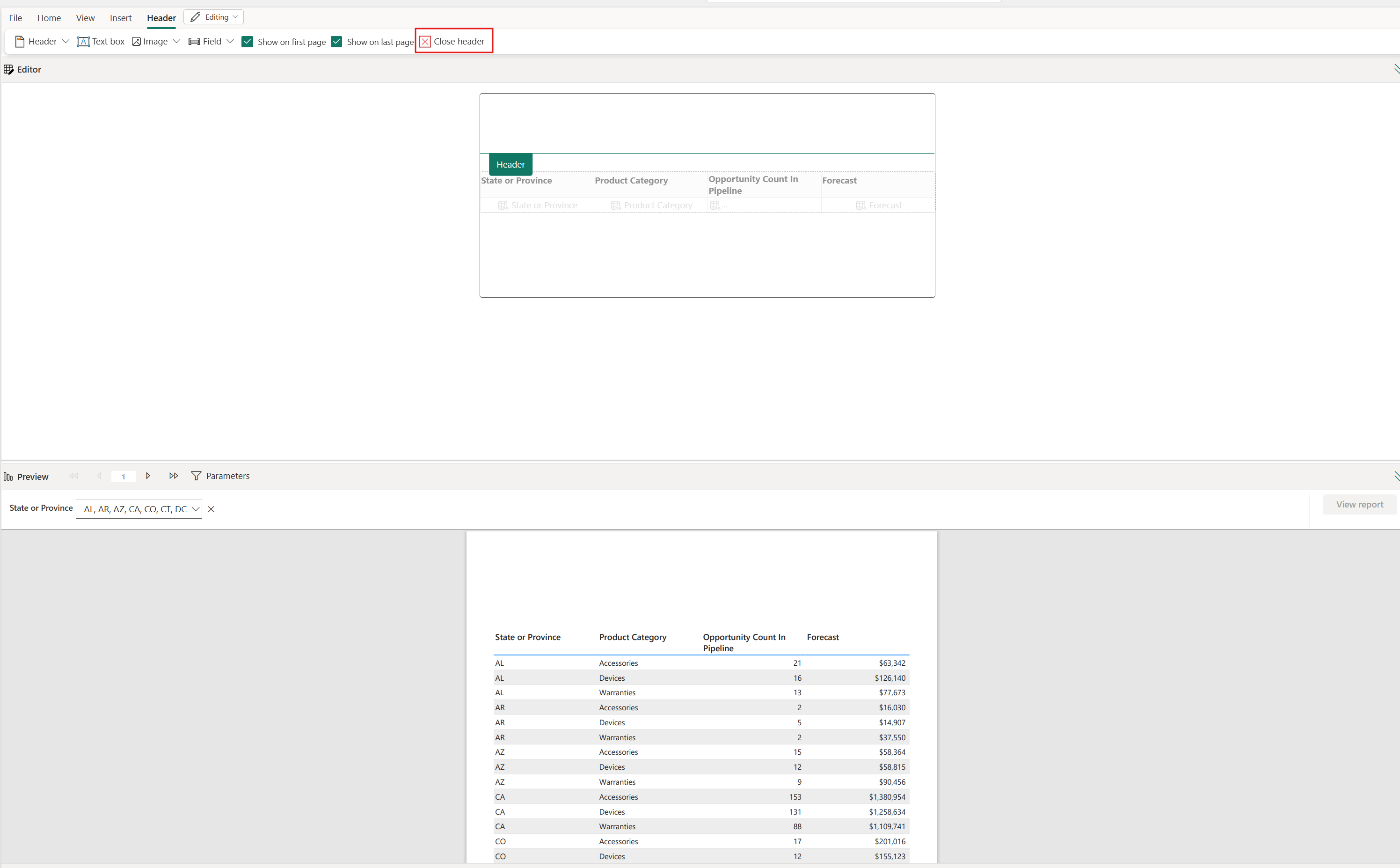
Task: Toggle Show on first page checkbox
Action: click(247, 41)
